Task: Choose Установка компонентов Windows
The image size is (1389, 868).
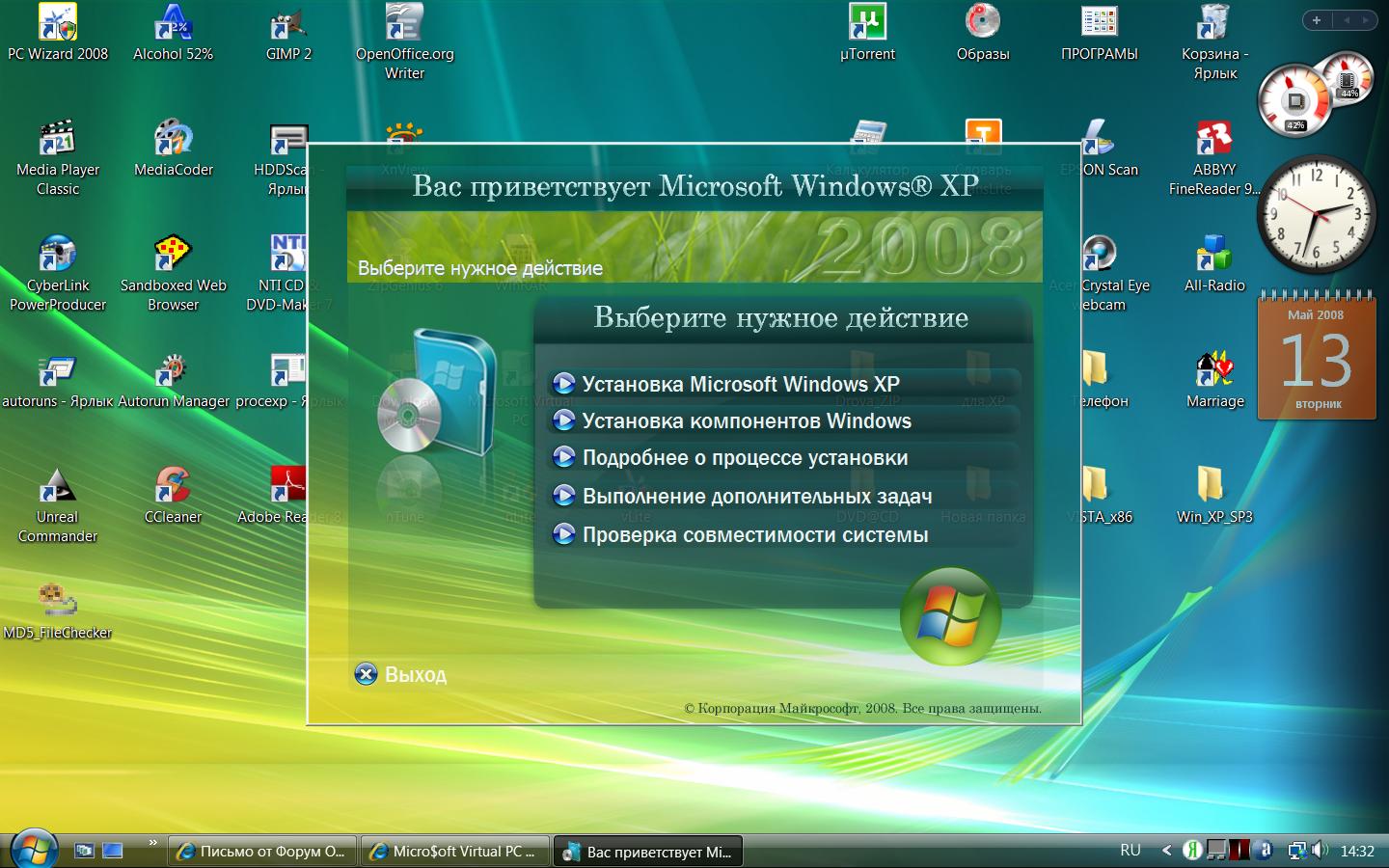Action: [x=783, y=420]
